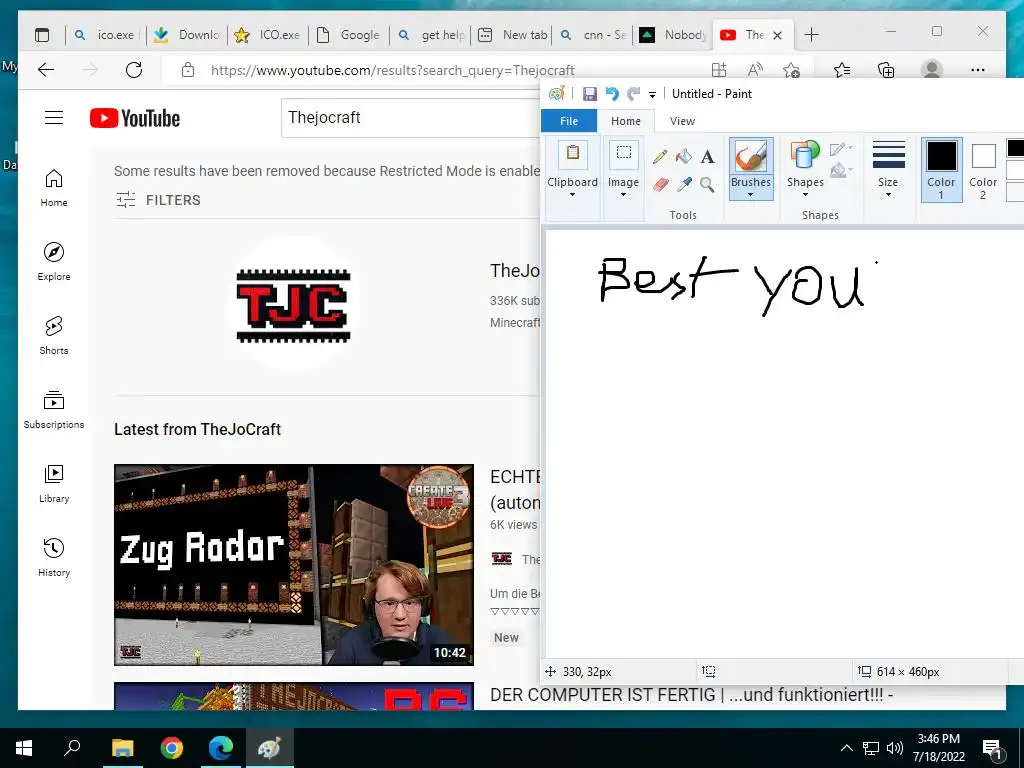Switch to the get help browser tab
The image size is (1024, 768).
point(432,35)
